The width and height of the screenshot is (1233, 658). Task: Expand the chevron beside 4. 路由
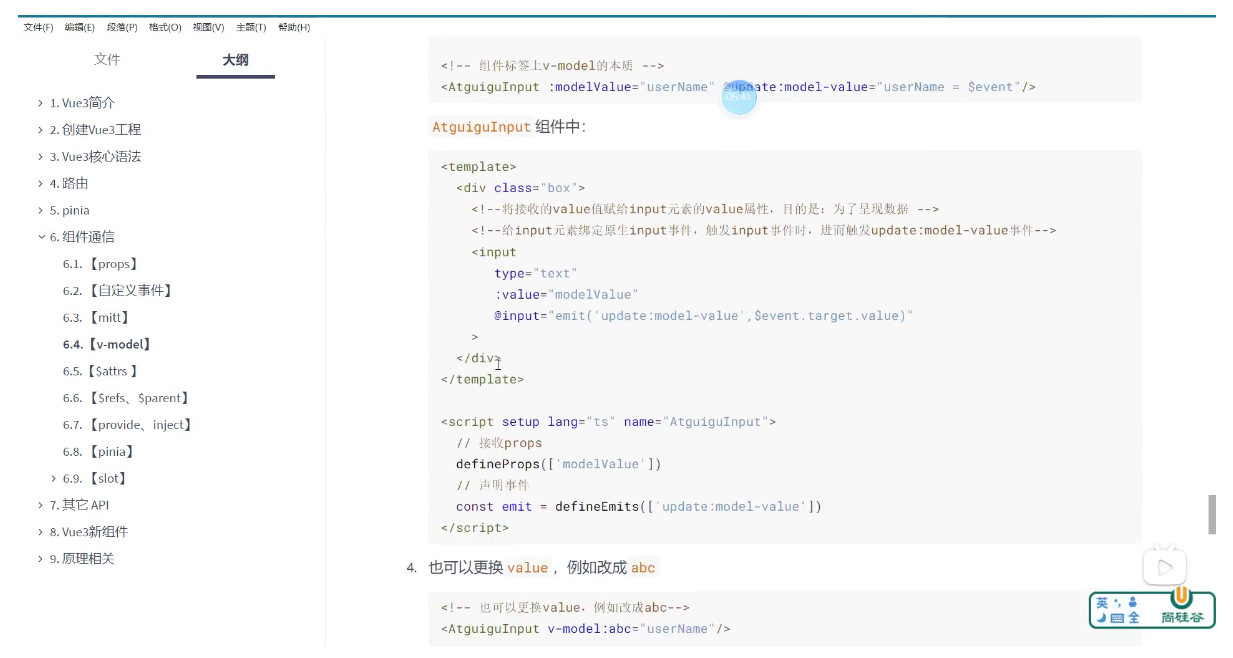41,184
